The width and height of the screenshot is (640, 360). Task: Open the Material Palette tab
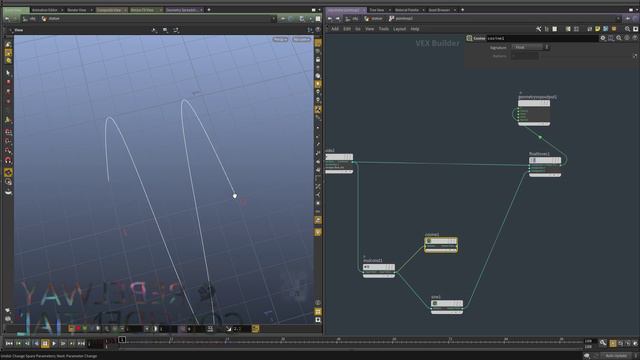pyautogui.click(x=407, y=10)
